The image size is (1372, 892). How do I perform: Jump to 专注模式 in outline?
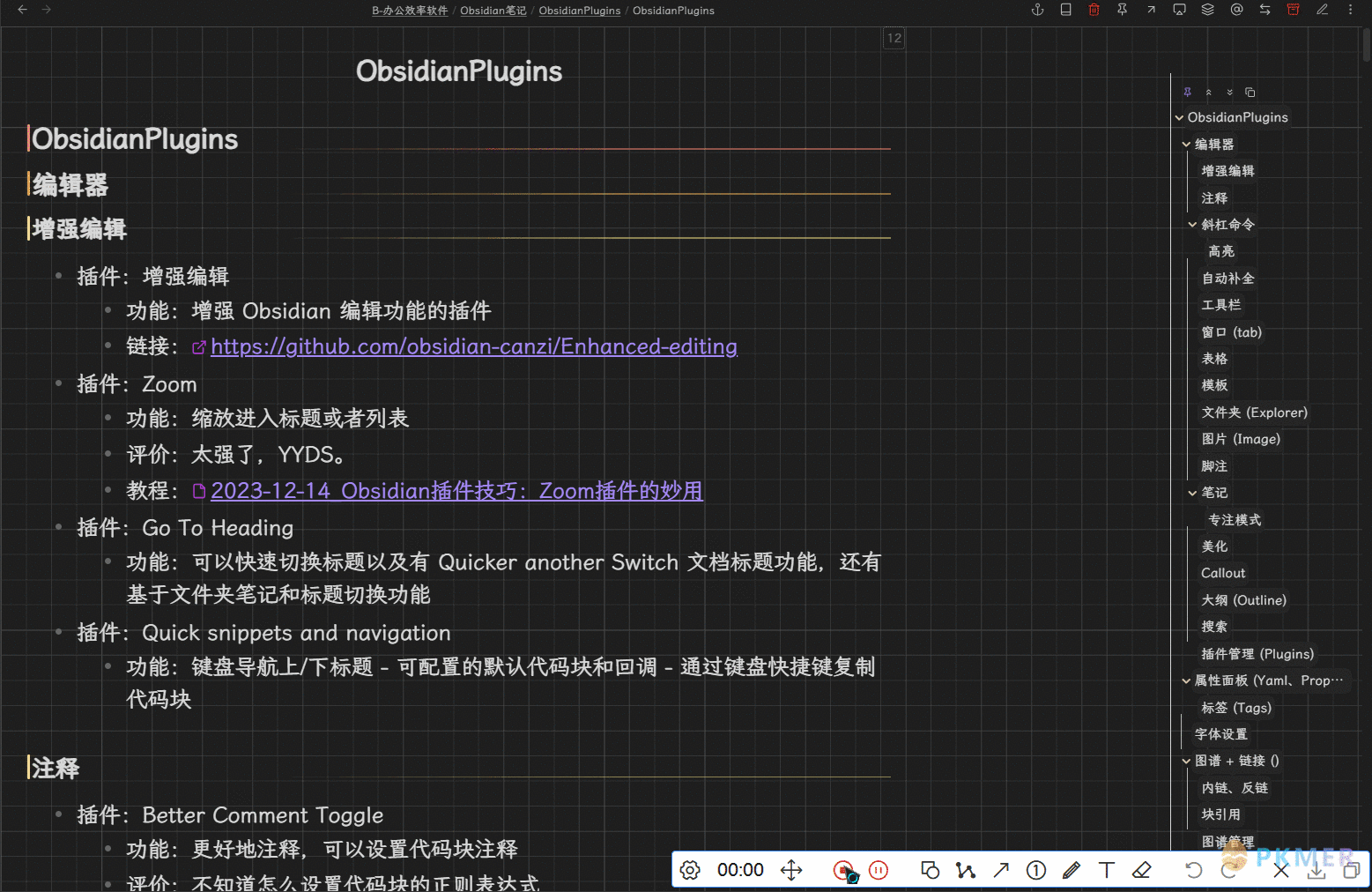pyautogui.click(x=1235, y=520)
